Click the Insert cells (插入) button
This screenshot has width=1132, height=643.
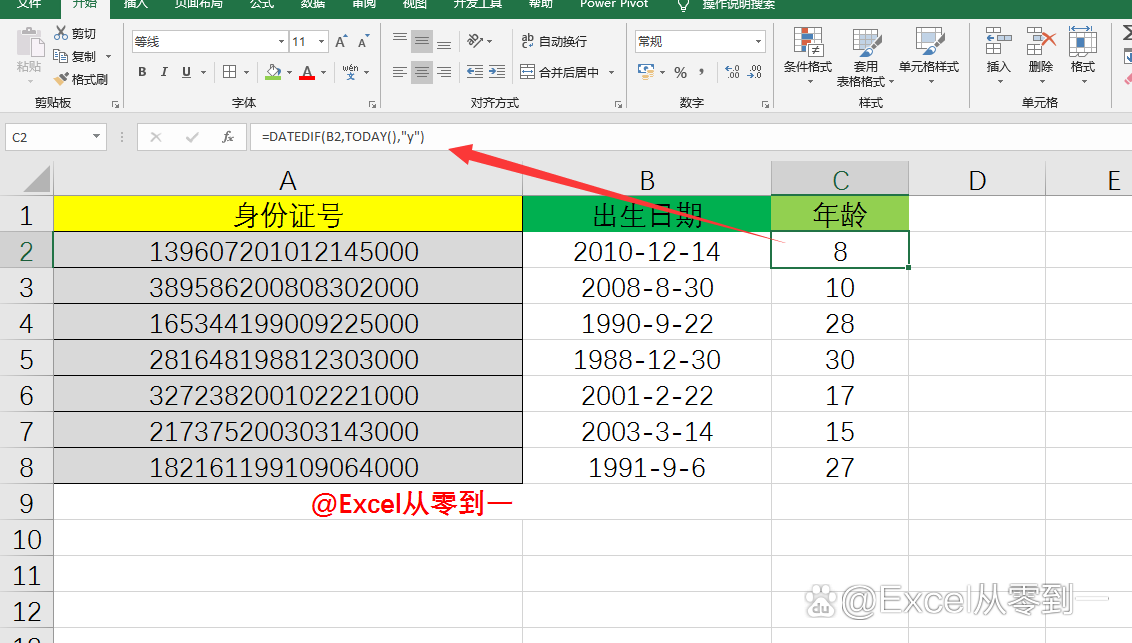[x=998, y=56]
